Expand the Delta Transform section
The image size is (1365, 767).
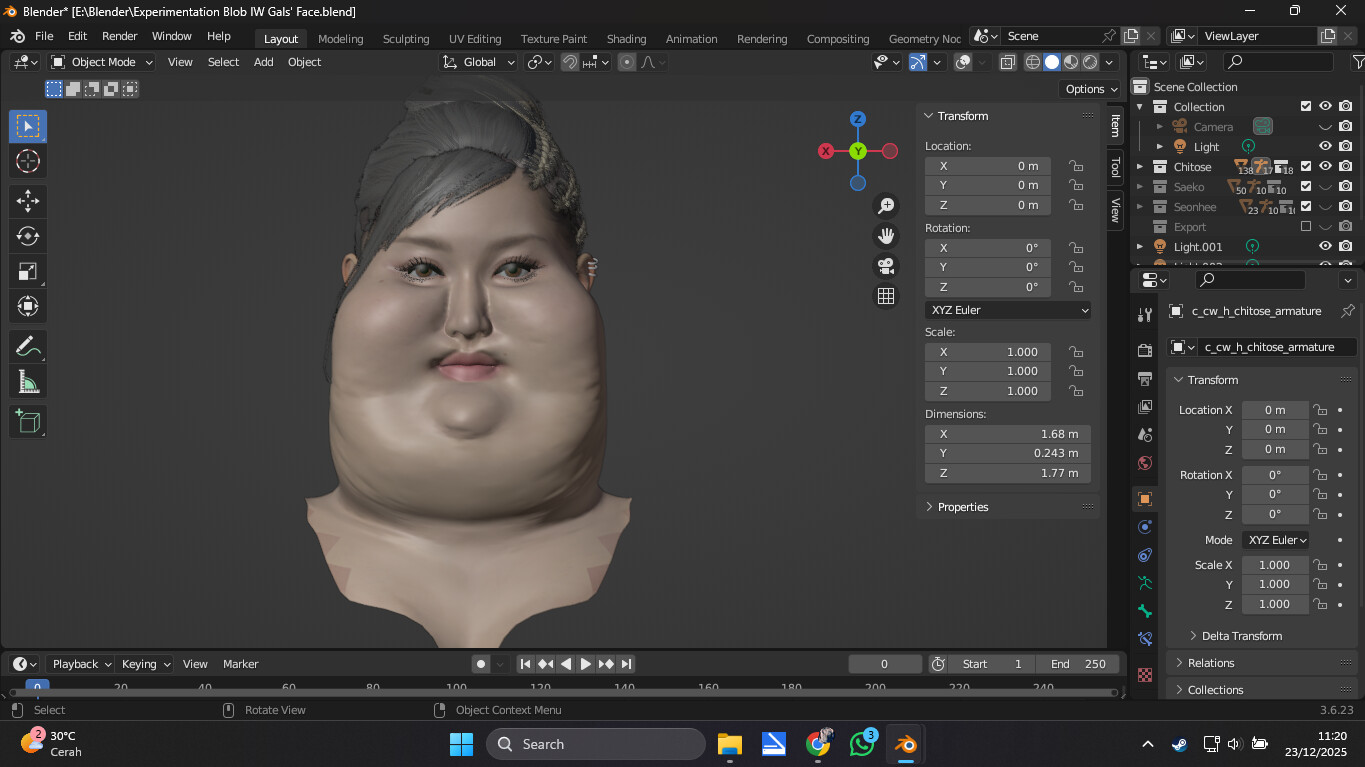[1241, 636]
